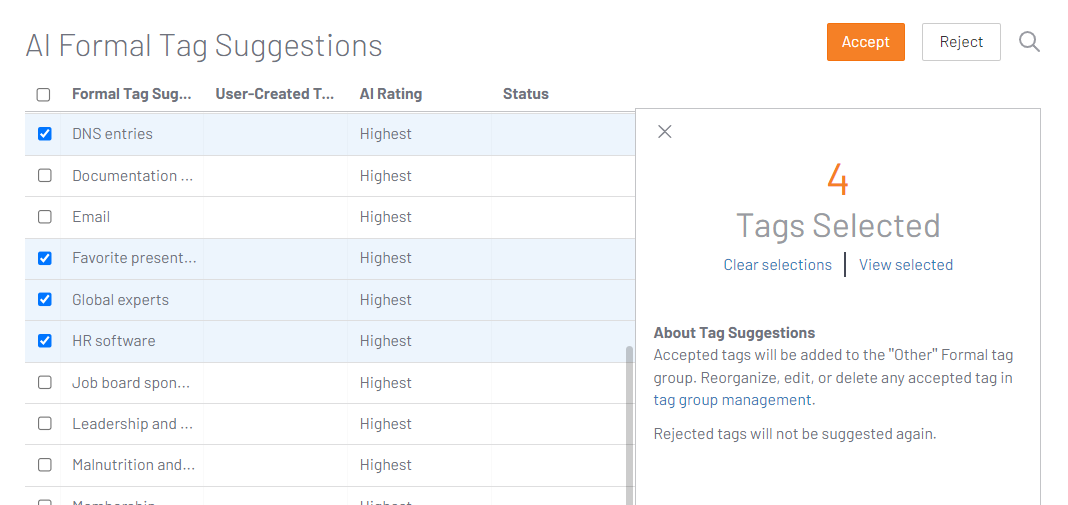Open search with the magnifier icon
Viewport: 1068px width, 505px height.
(1029, 42)
